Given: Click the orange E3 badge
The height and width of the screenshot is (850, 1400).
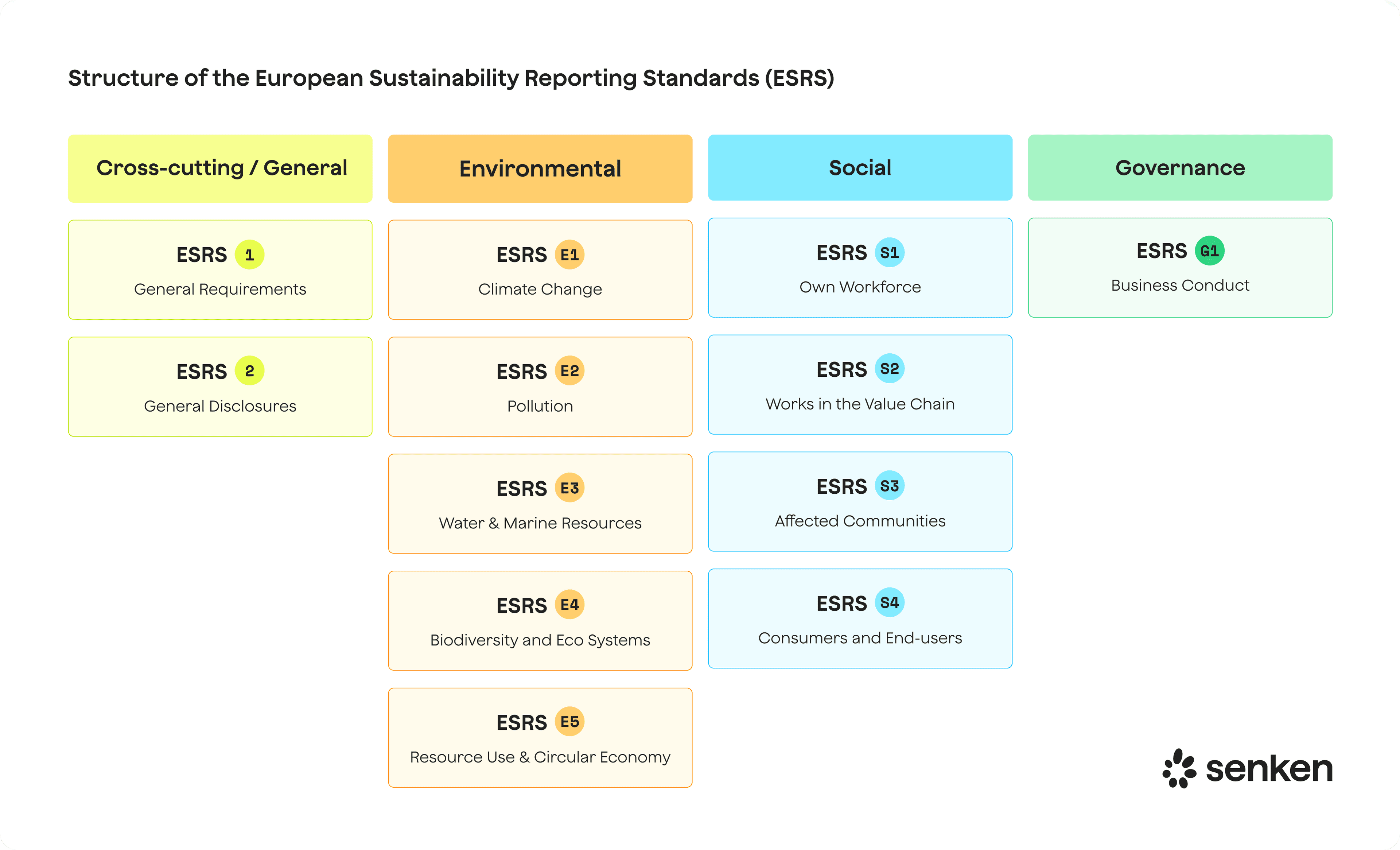Looking at the screenshot, I should pyautogui.click(x=569, y=488).
